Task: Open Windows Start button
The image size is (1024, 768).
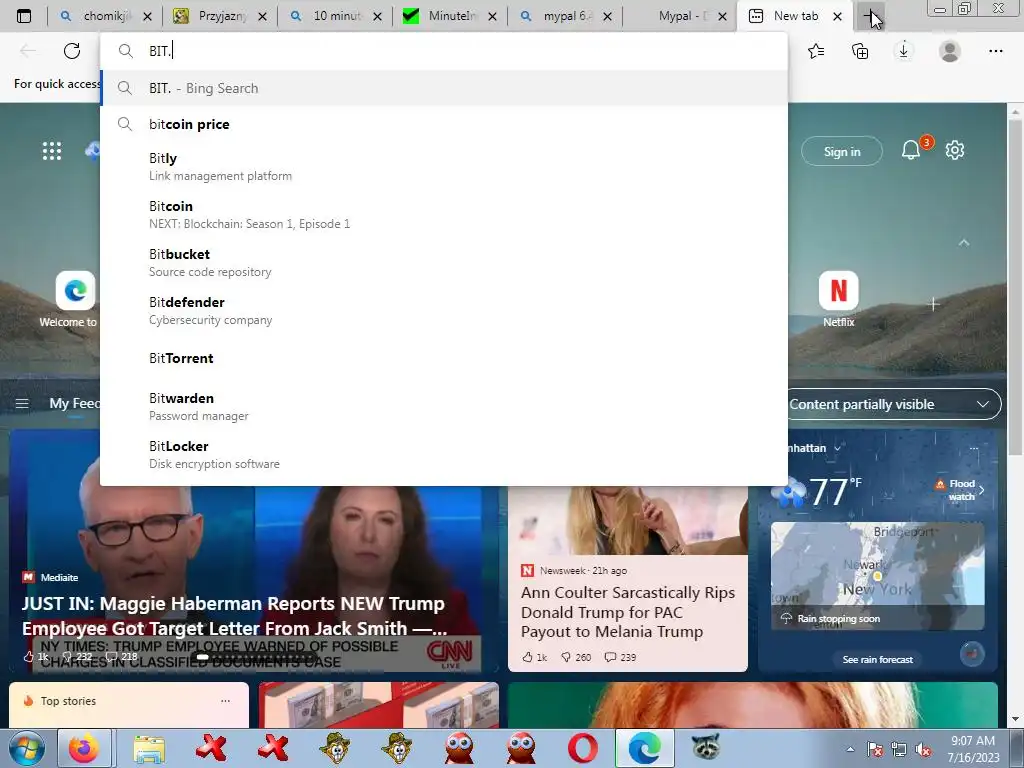Action: click(x=26, y=748)
